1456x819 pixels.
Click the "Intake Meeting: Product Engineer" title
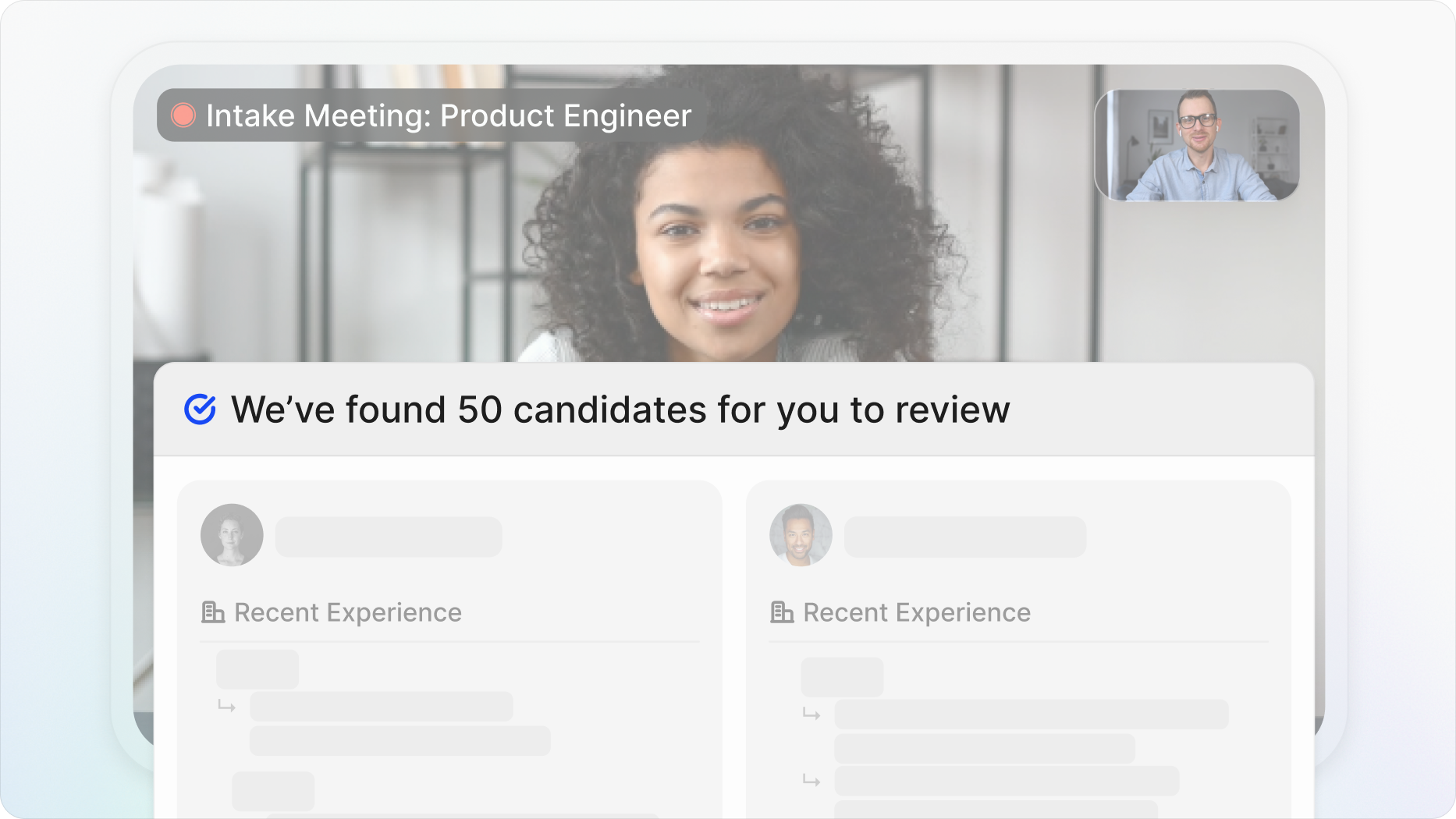tap(449, 115)
